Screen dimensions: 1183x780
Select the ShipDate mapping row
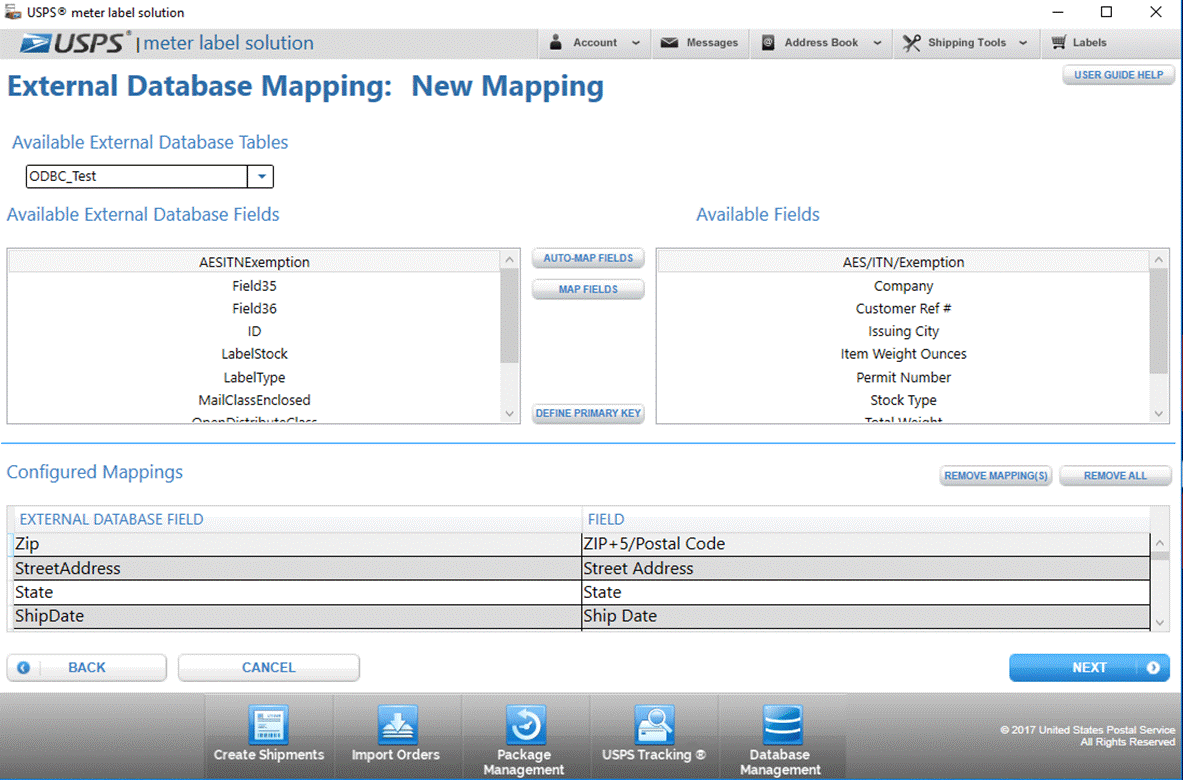click(x=581, y=616)
